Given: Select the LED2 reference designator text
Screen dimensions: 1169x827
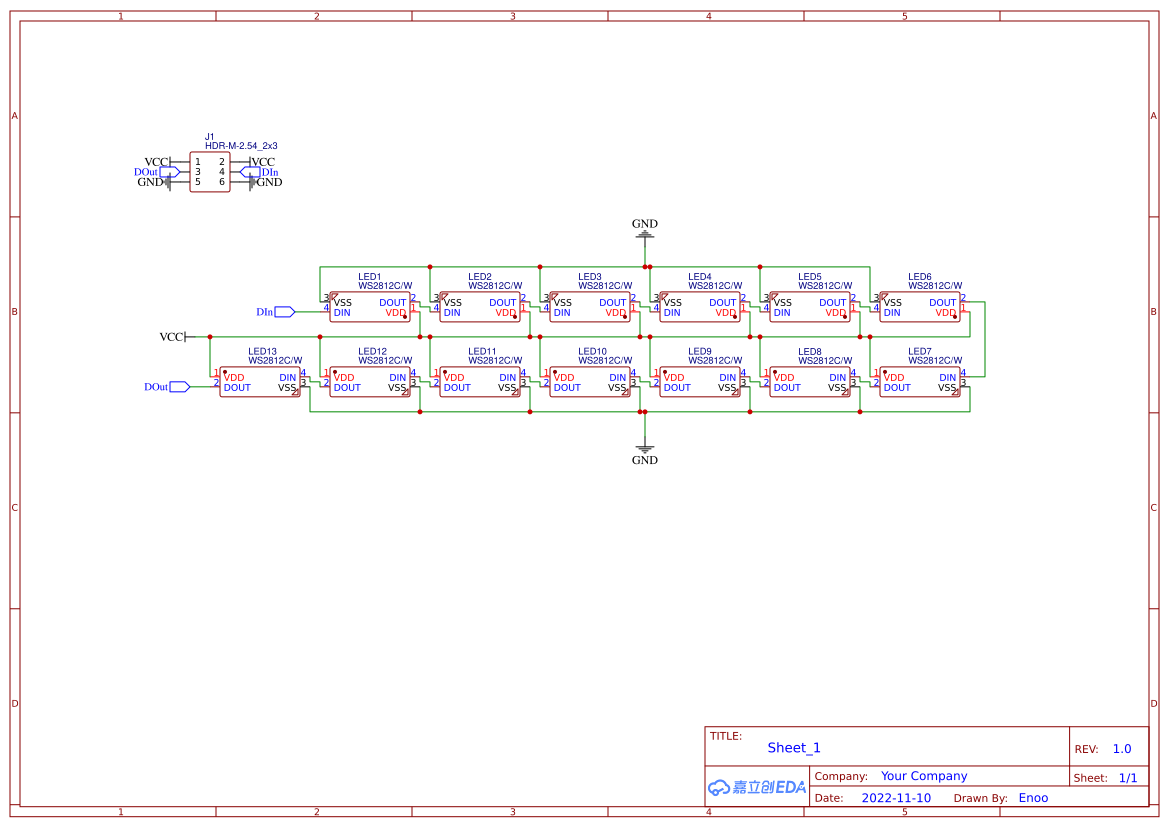Looking at the screenshot, I should pyautogui.click(x=481, y=275).
